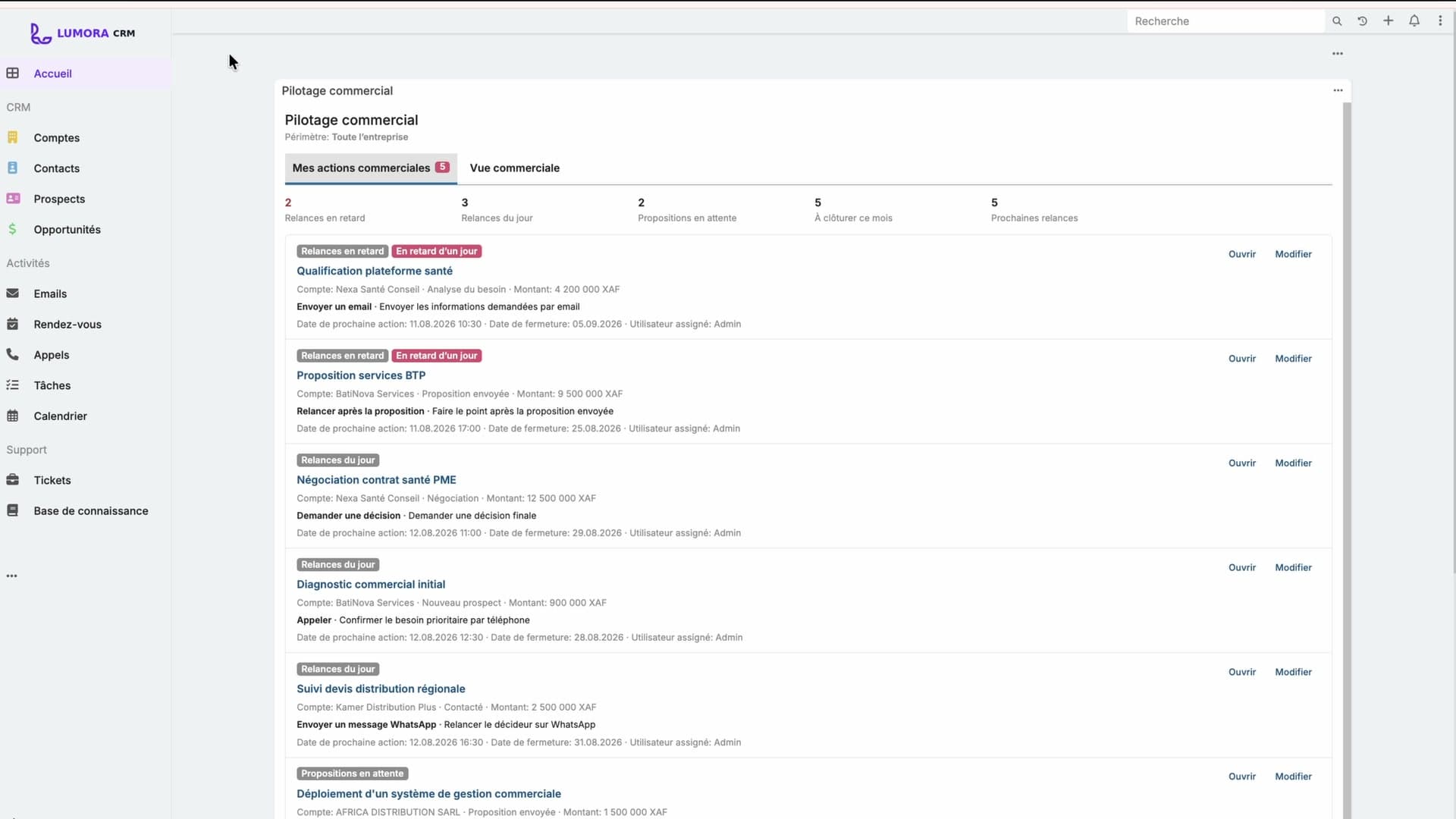Open the Diagnostic commercial initial link

click(371, 585)
